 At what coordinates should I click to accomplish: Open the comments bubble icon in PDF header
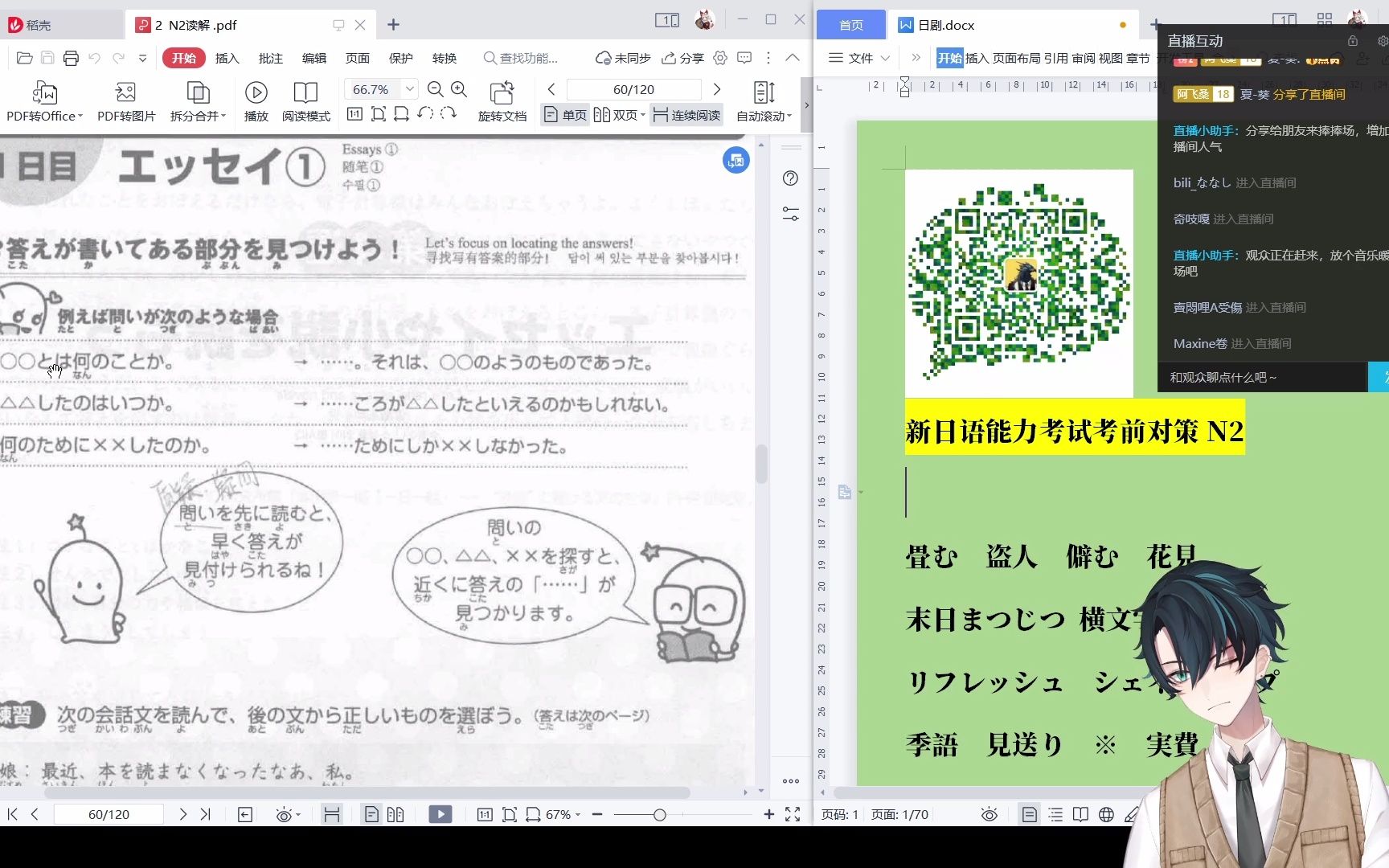(744, 58)
